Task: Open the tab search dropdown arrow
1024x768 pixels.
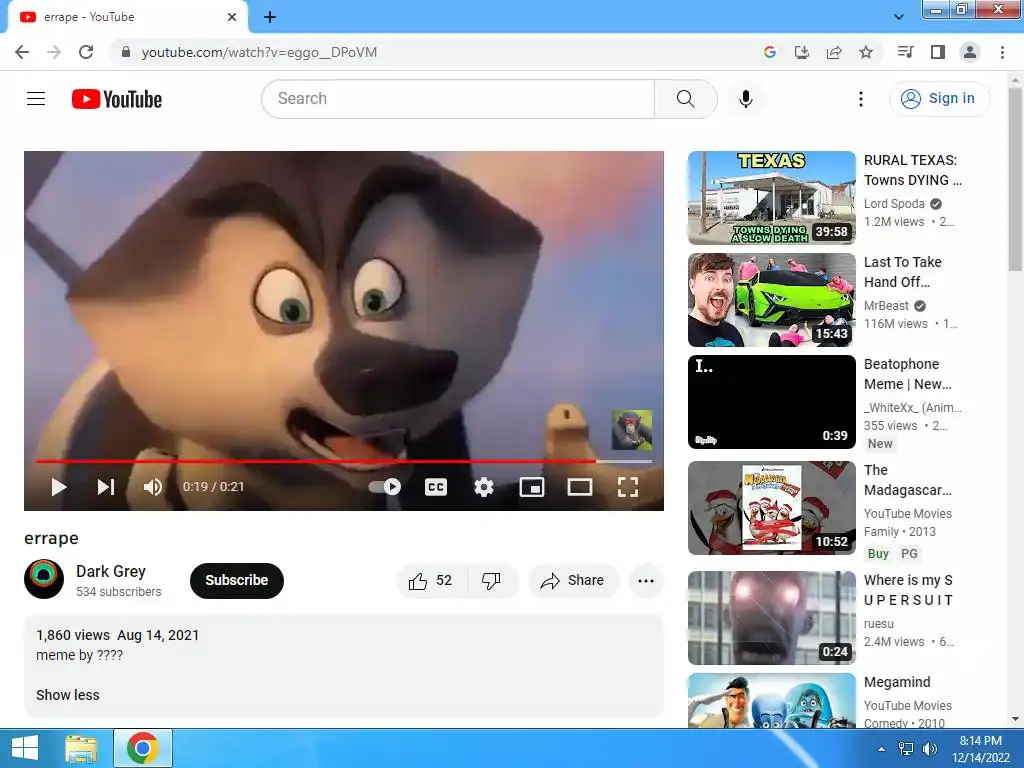Action: pyautogui.click(x=899, y=17)
